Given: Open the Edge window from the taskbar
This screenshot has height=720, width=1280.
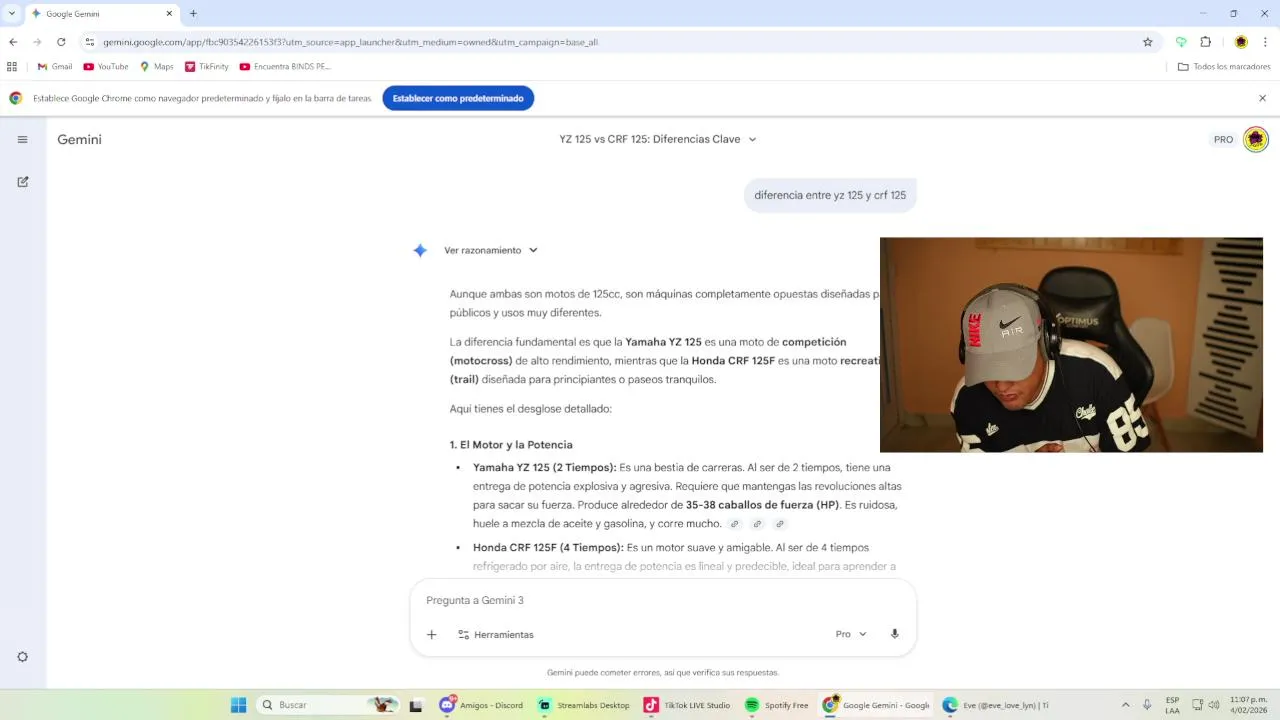Looking at the screenshot, I should 995,705.
